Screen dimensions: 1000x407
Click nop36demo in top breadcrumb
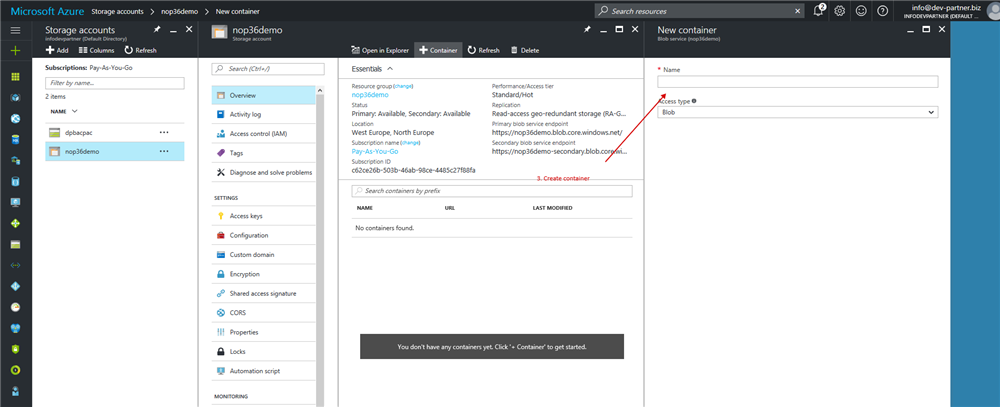pos(179,11)
